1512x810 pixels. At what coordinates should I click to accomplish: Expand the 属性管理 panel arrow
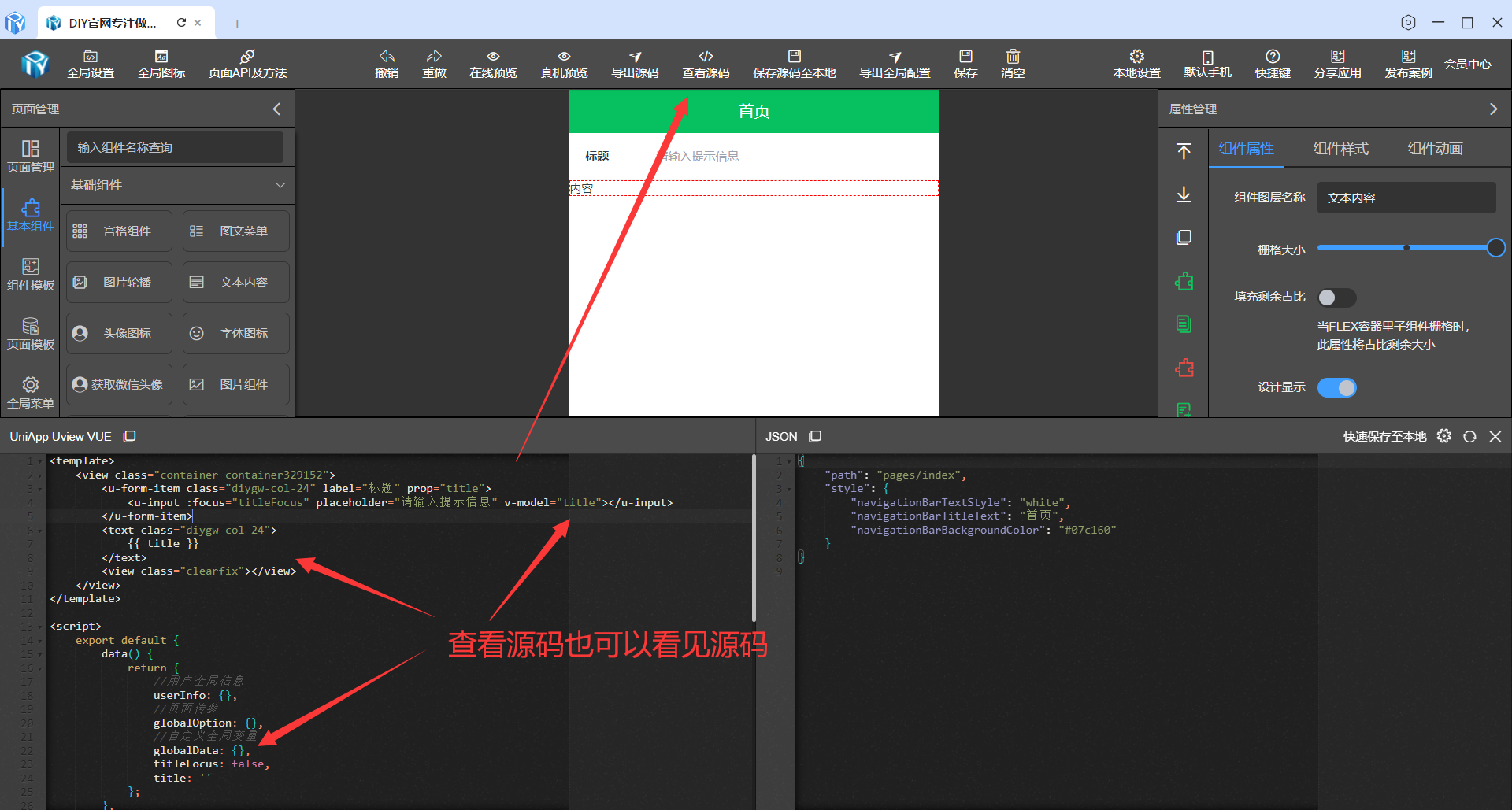pyautogui.click(x=1493, y=109)
